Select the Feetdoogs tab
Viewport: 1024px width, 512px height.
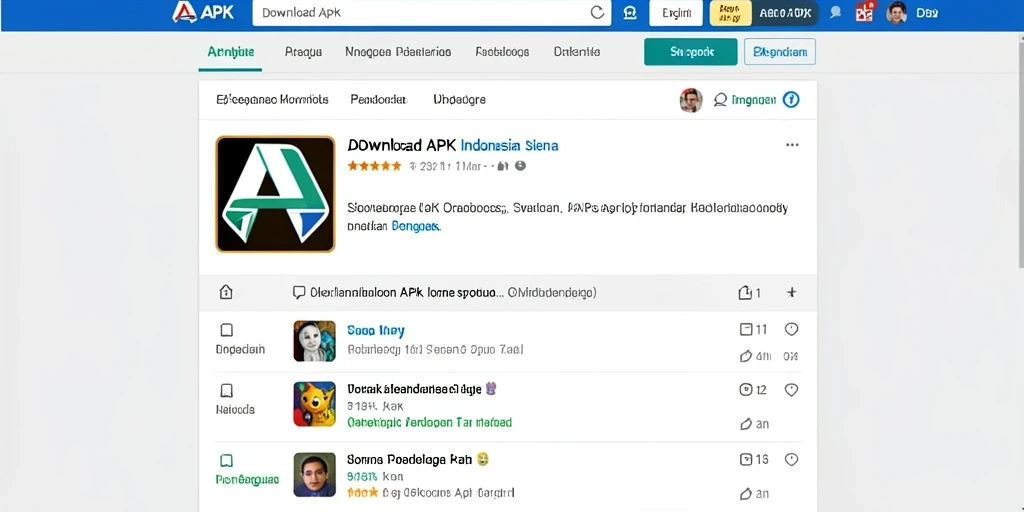pos(502,52)
